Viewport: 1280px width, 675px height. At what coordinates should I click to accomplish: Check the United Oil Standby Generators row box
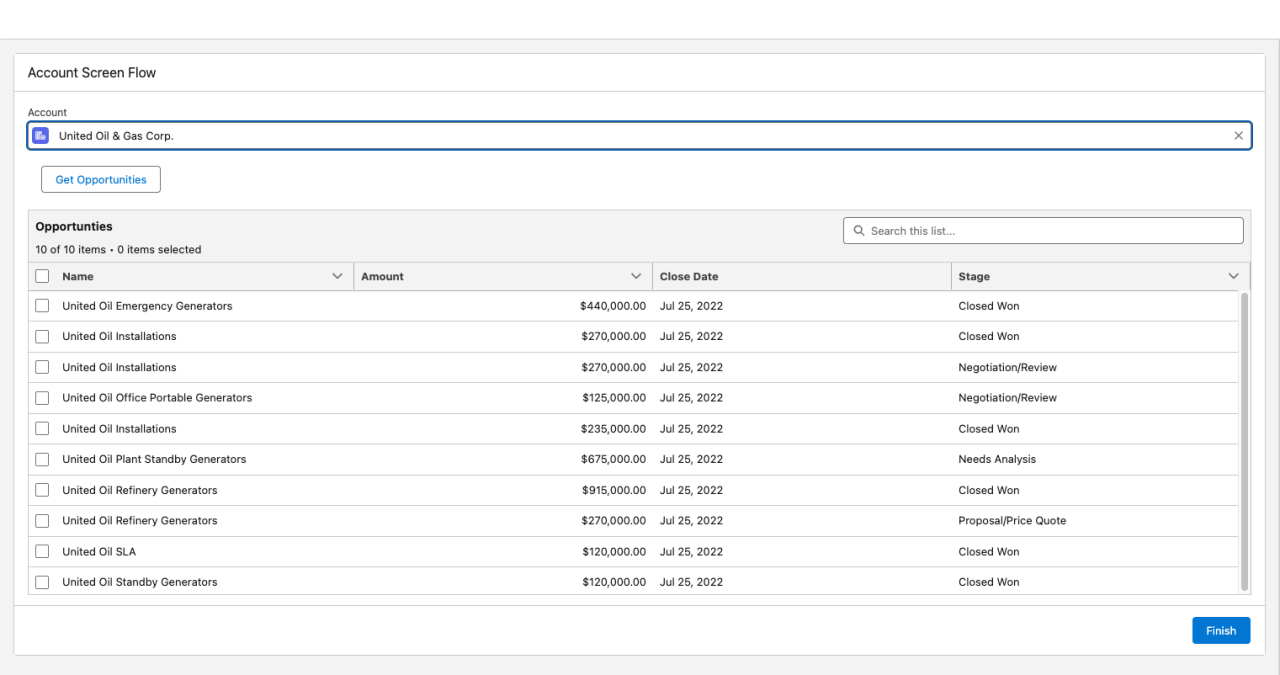pyautogui.click(x=42, y=582)
